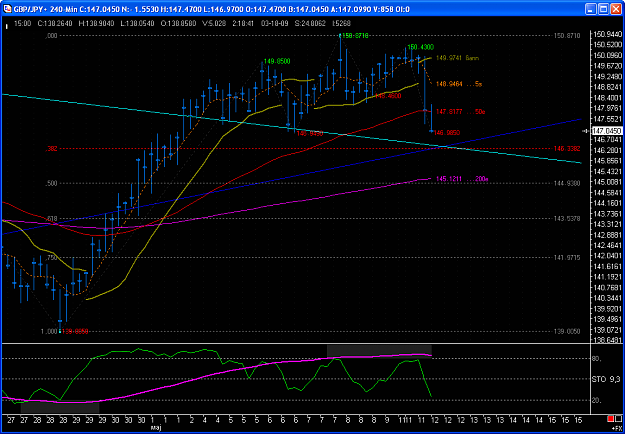The width and height of the screenshot is (625, 434).
Task: Click the red 146.9850 price label
Action: pyautogui.click(x=447, y=132)
